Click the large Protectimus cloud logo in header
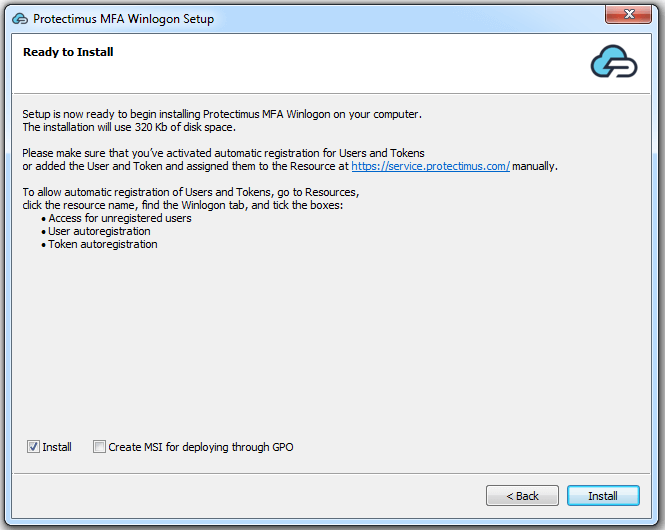Screen dimensions: 665x530 click(x=614, y=62)
